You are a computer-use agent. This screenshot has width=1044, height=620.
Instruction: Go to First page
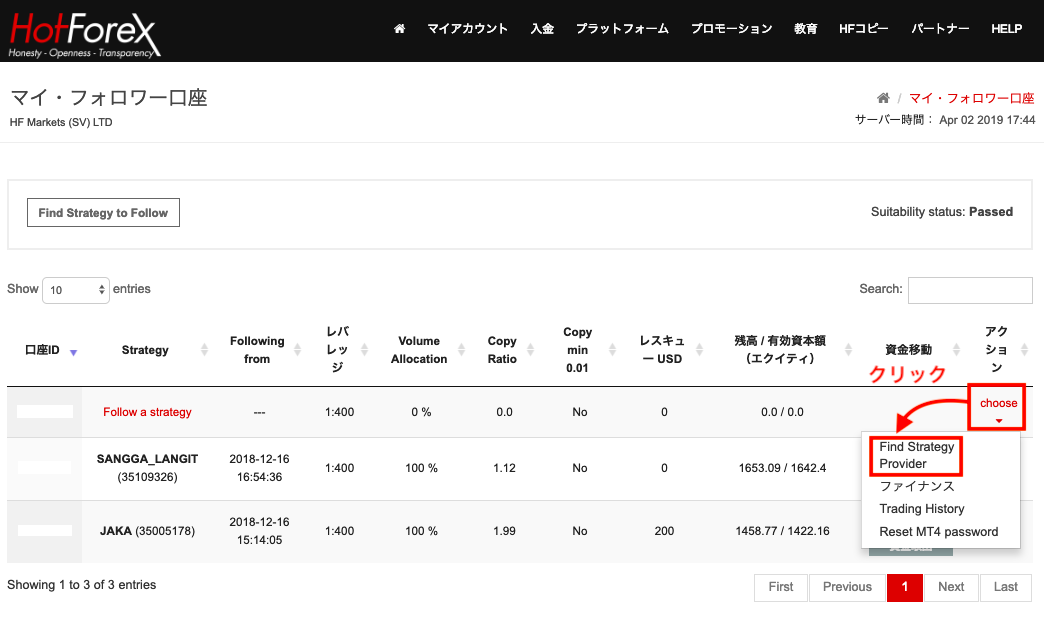click(x=780, y=587)
